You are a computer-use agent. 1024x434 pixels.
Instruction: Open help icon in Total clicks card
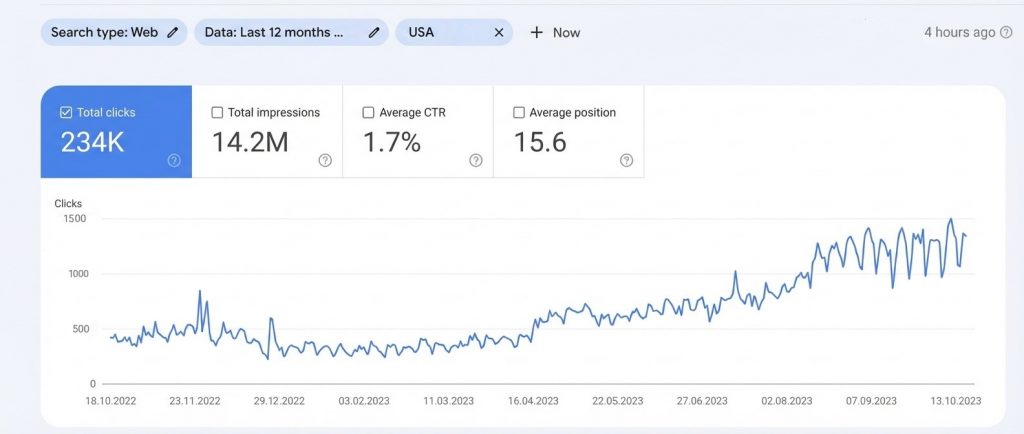click(174, 160)
